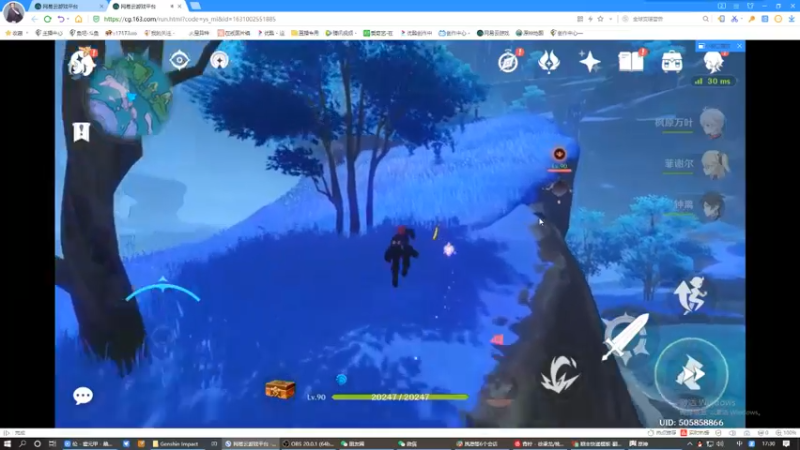Click the green shield security icon
Viewport: 800px width, 450px height.
(96, 19)
